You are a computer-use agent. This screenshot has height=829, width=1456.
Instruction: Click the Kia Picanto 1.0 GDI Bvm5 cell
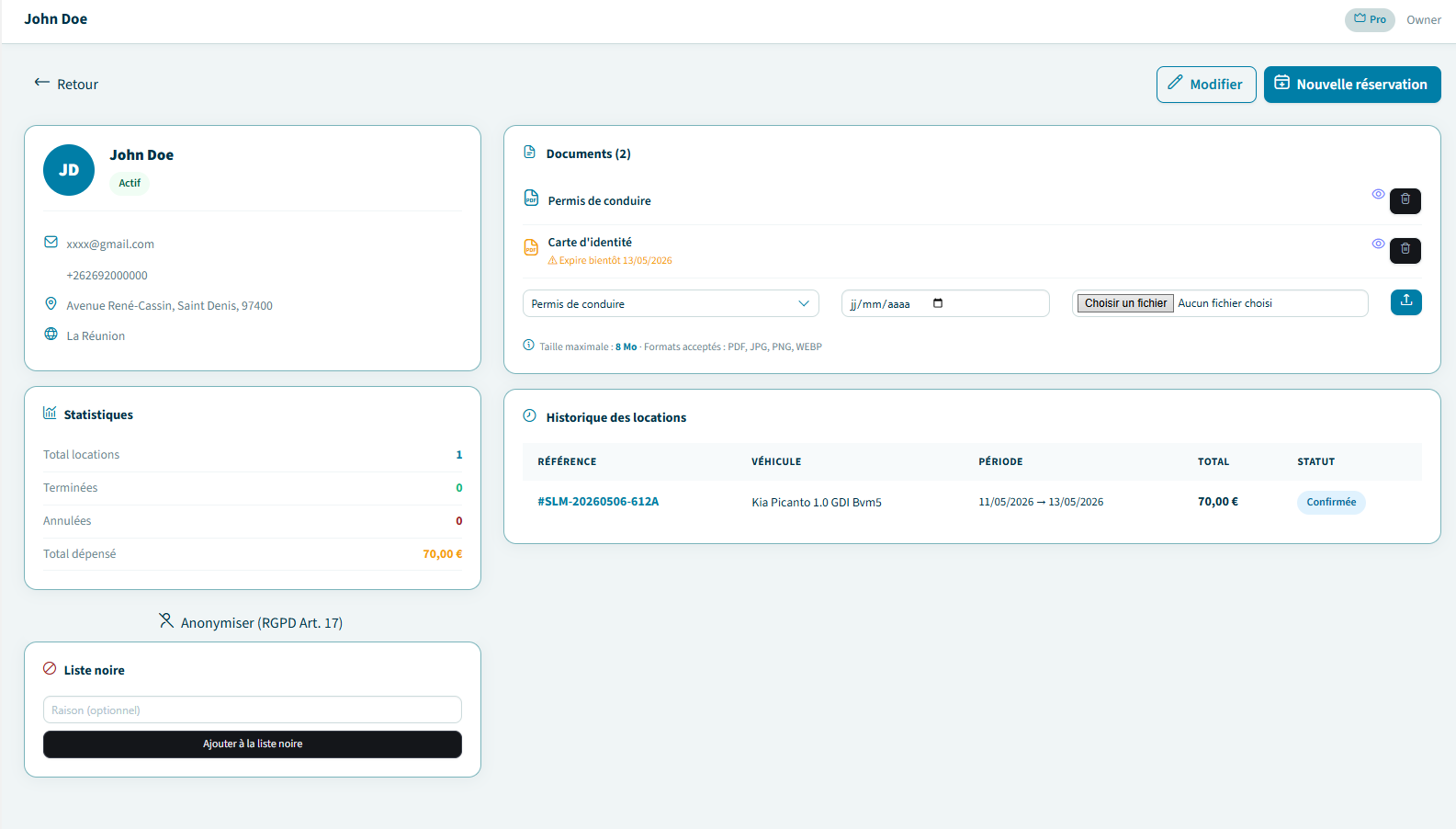(x=817, y=503)
